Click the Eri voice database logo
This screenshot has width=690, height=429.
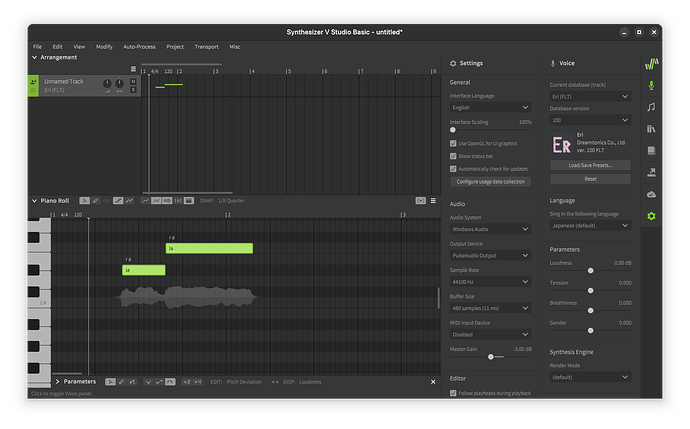click(562, 145)
